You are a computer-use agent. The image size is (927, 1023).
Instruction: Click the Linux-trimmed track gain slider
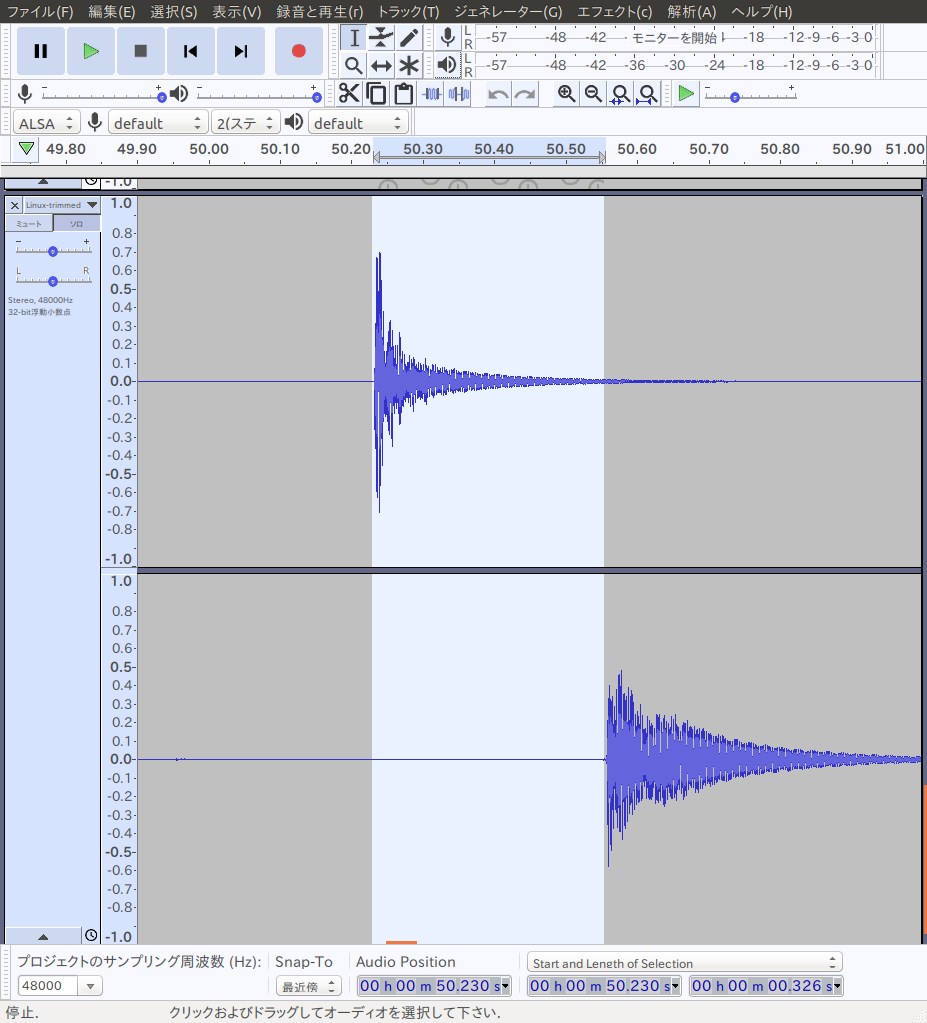pyautogui.click(x=53, y=249)
